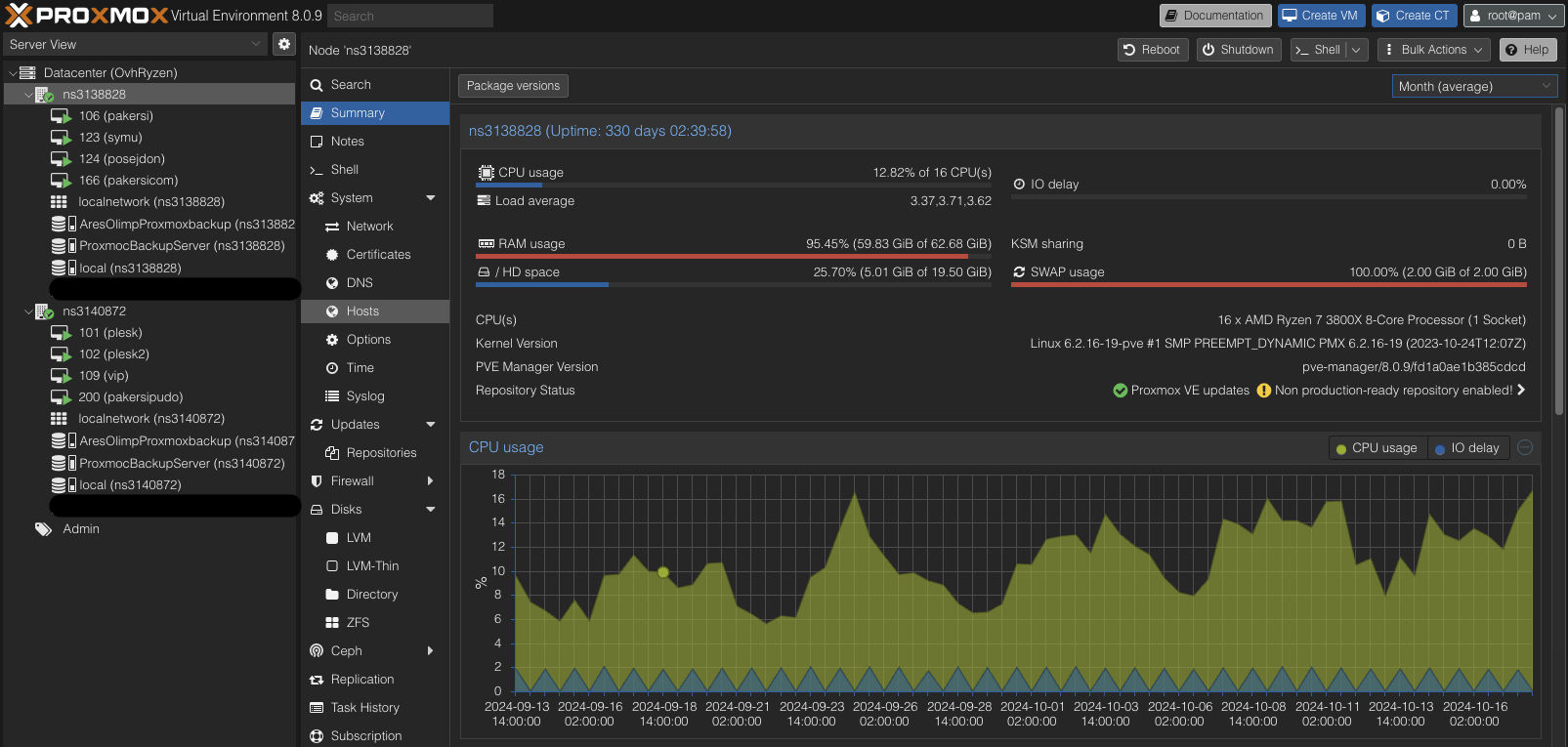Viewport: 1568px width, 747px height.
Task: Open the Bulk Actions menu
Action: pyautogui.click(x=1433, y=50)
